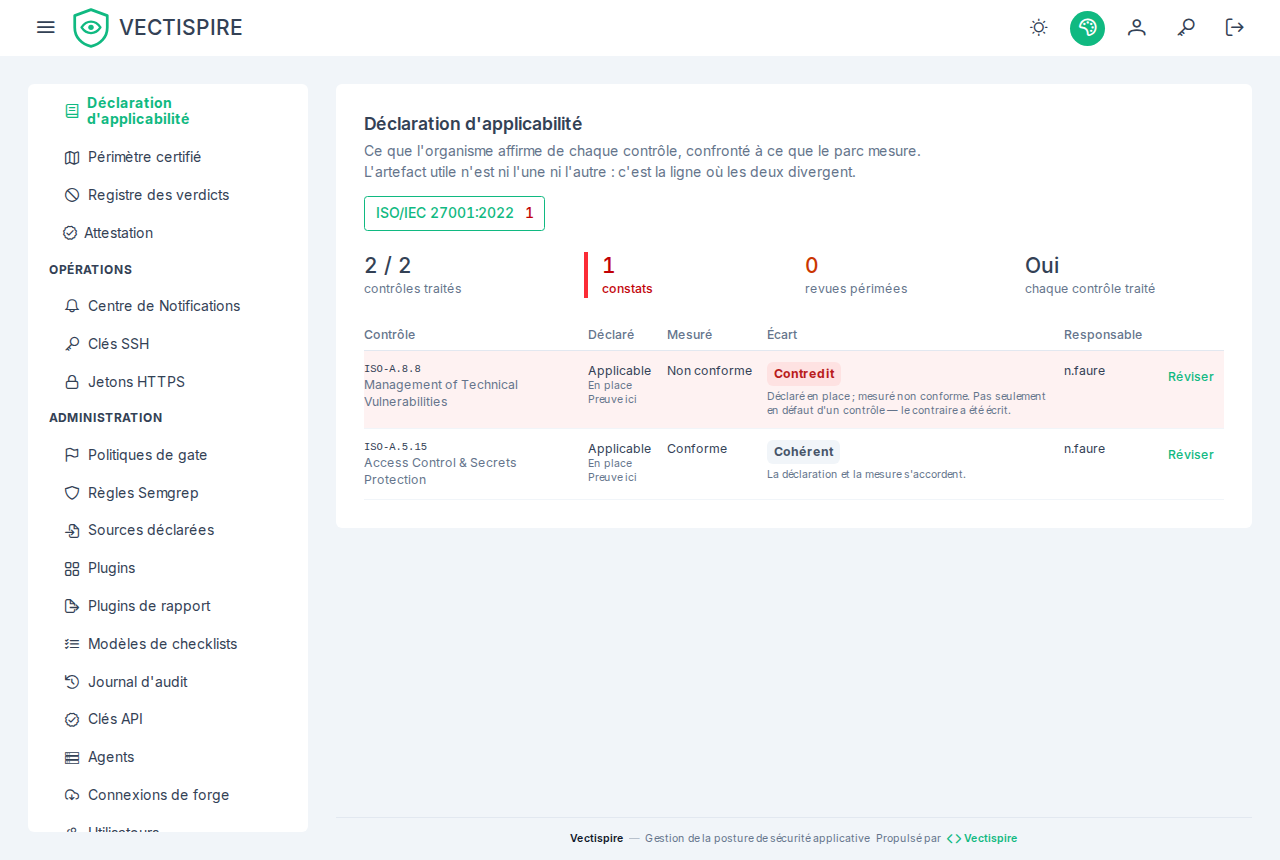Click the Connexions de forge cloud icon
1280x860 pixels.
pos(72,795)
